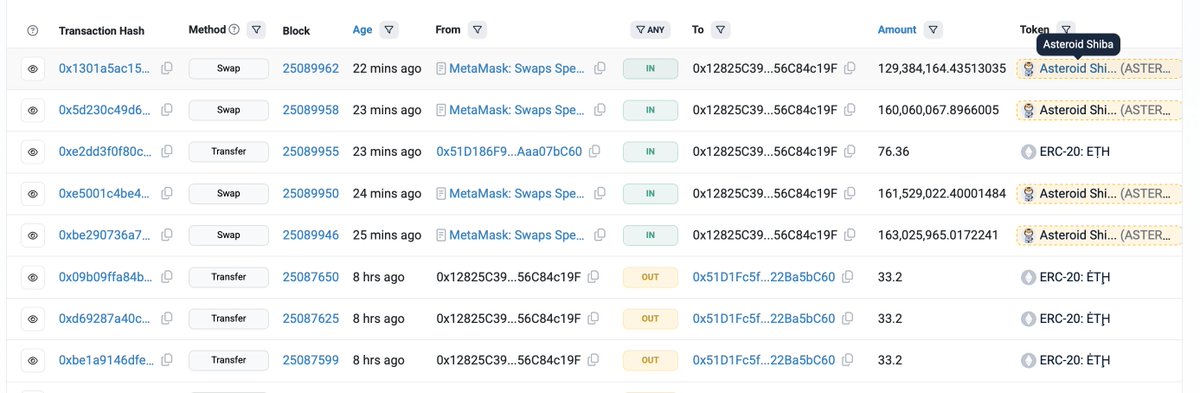This screenshot has height=393, width=1200.
Task: Open the Amount column filter
Action: coord(933,30)
